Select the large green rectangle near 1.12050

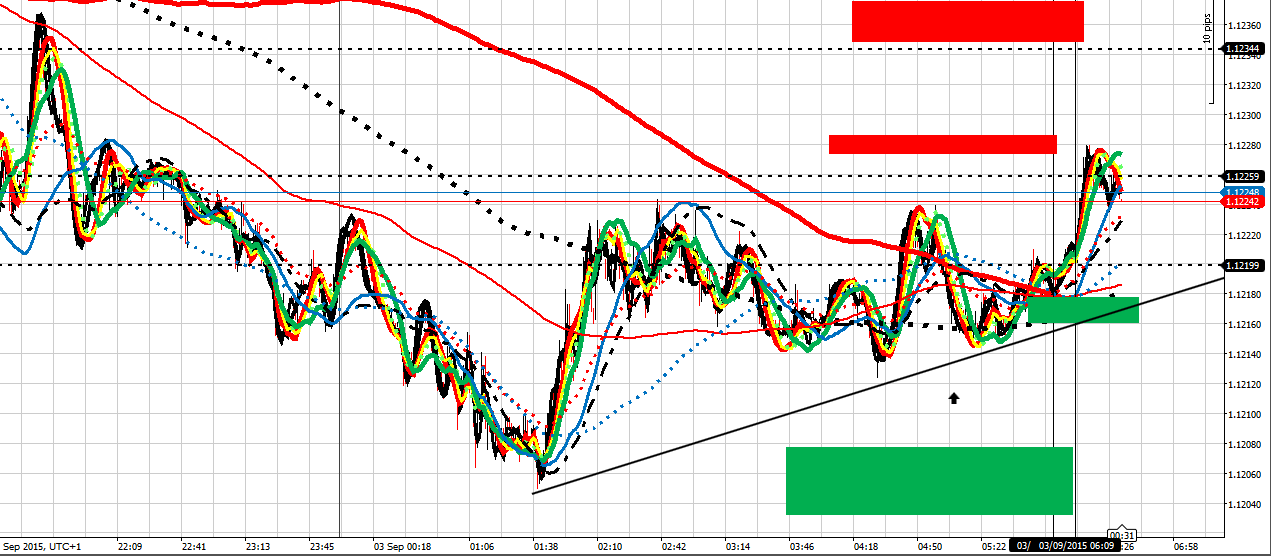coord(929,481)
